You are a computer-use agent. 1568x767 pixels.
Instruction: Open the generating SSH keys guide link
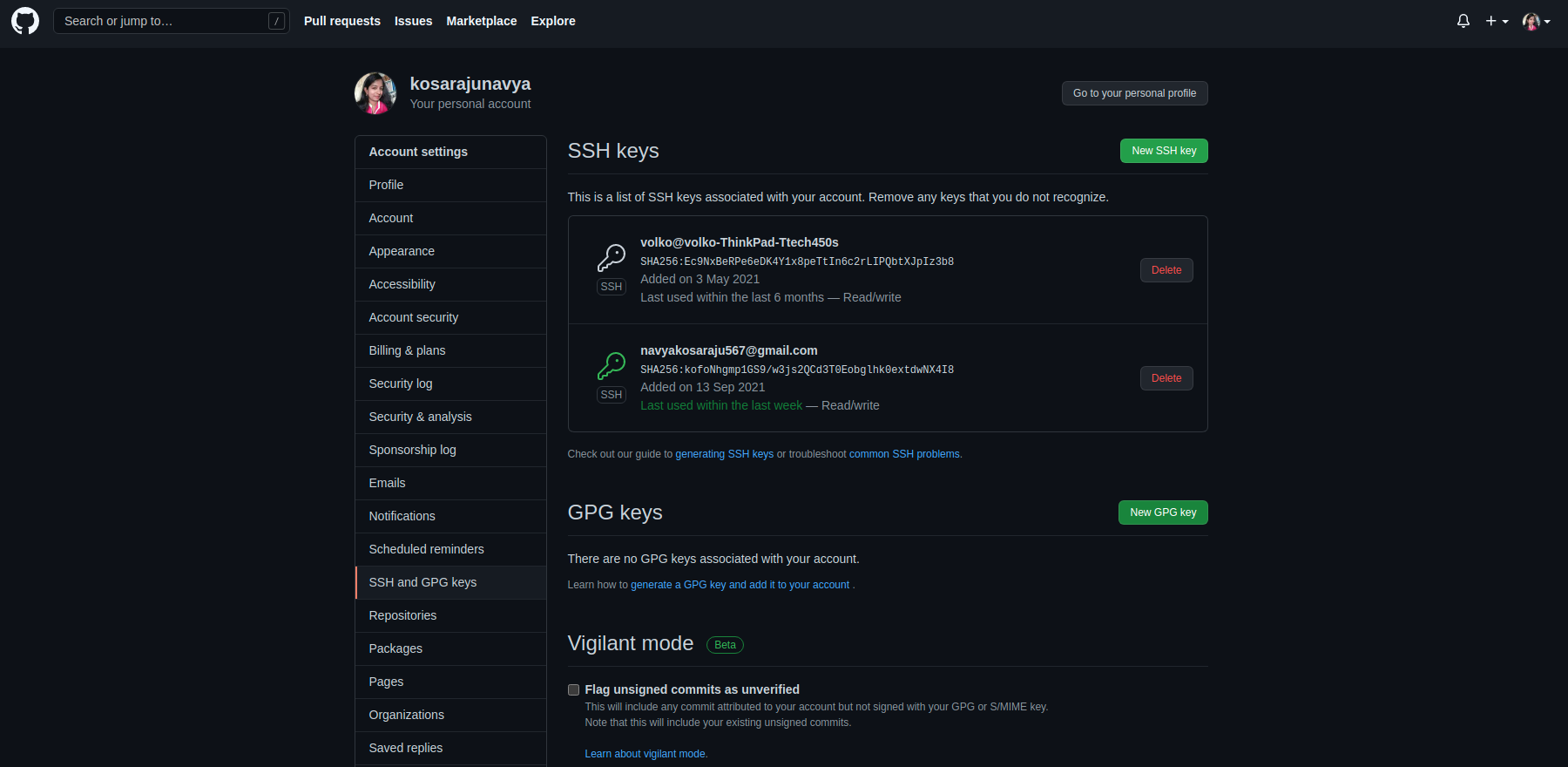coord(724,454)
